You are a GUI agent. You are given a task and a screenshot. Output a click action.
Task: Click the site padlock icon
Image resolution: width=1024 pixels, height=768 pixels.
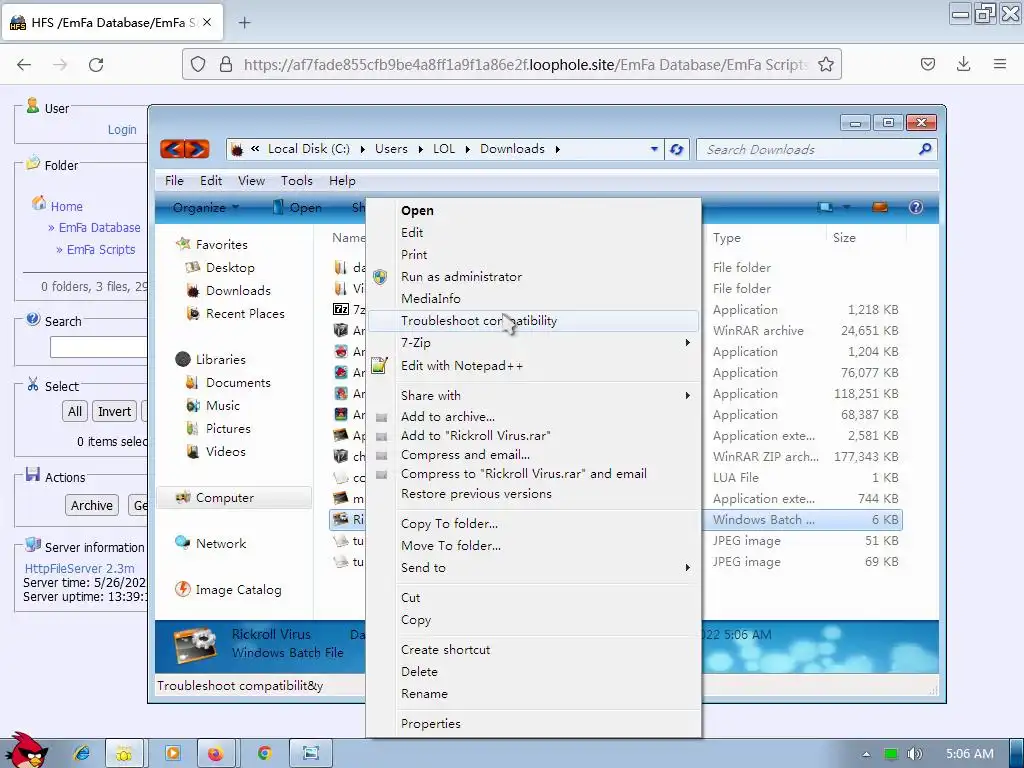(x=226, y=65)
